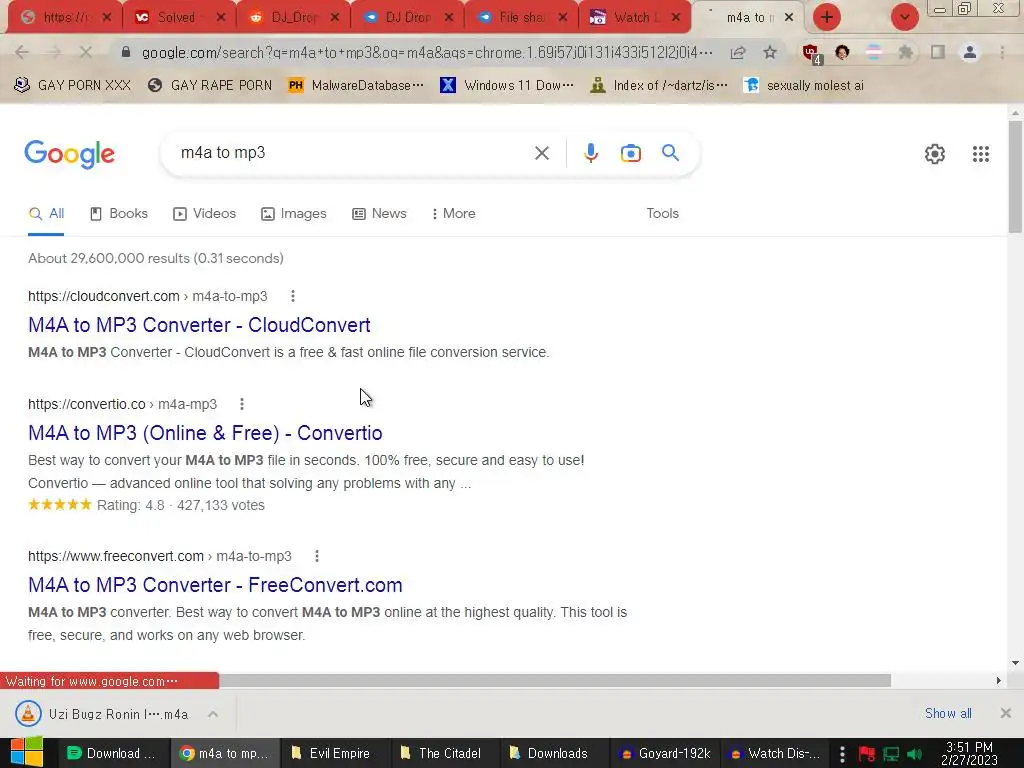Open the Windows Start button
The width and height of the screenshot is (1024, 768).
point(26,752)
